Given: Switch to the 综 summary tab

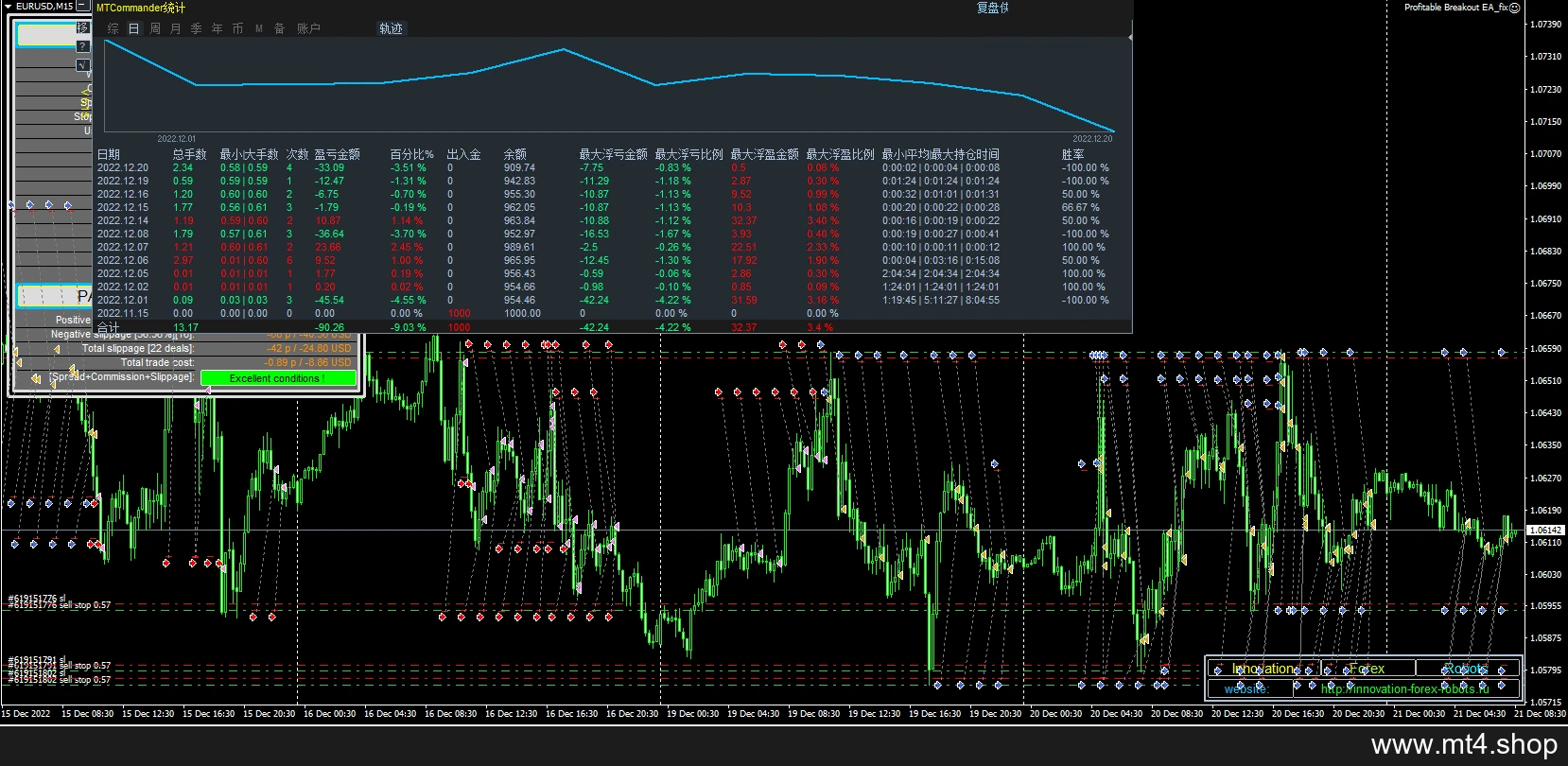Looking at the screenshot, I should pyautogui.click(x=113, y=28).
